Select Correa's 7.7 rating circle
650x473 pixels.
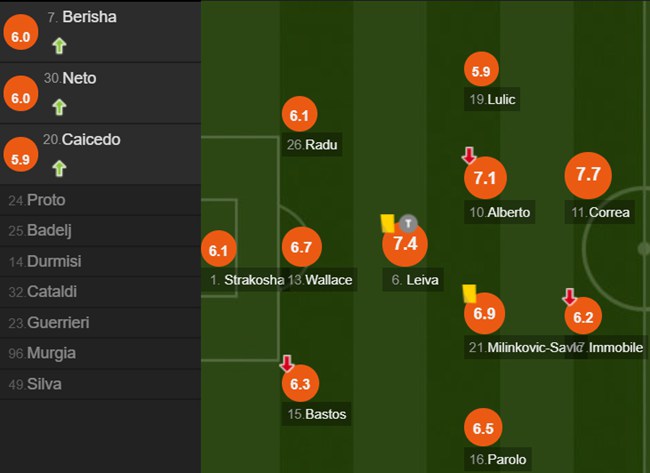(x=588, y=175)
